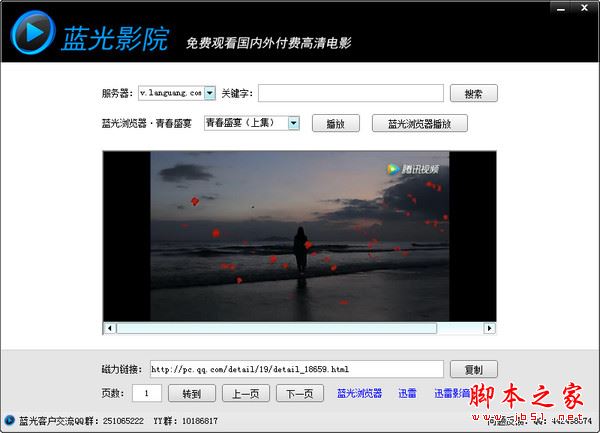Click the 磁力链接 URL field

click(x=297, y=369)
